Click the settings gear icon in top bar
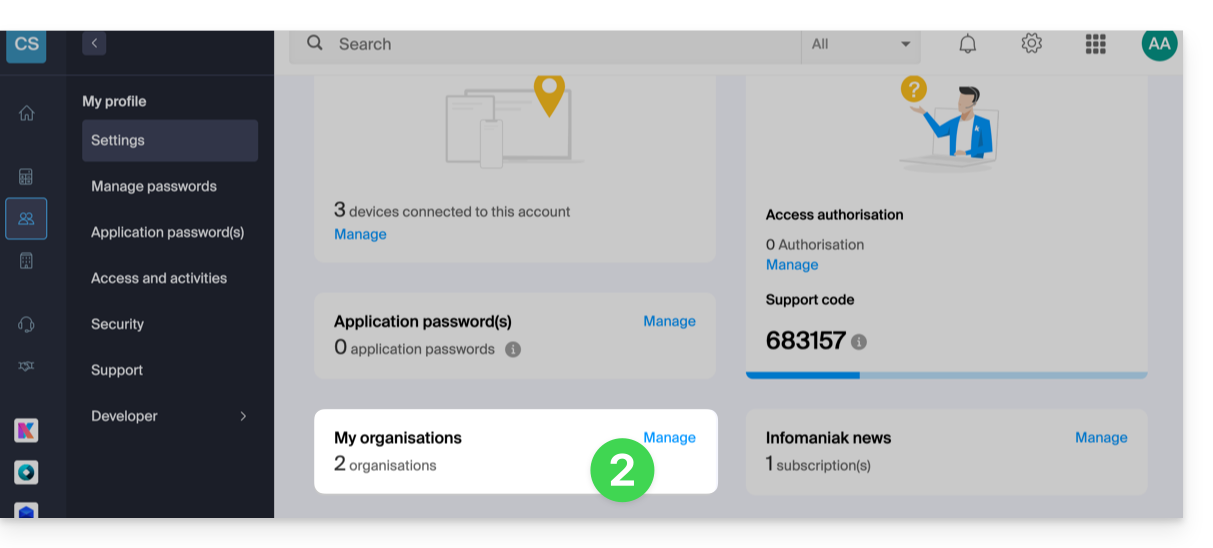Image resolution: width=1213 pixels, height=548 pixels. 1031,44
